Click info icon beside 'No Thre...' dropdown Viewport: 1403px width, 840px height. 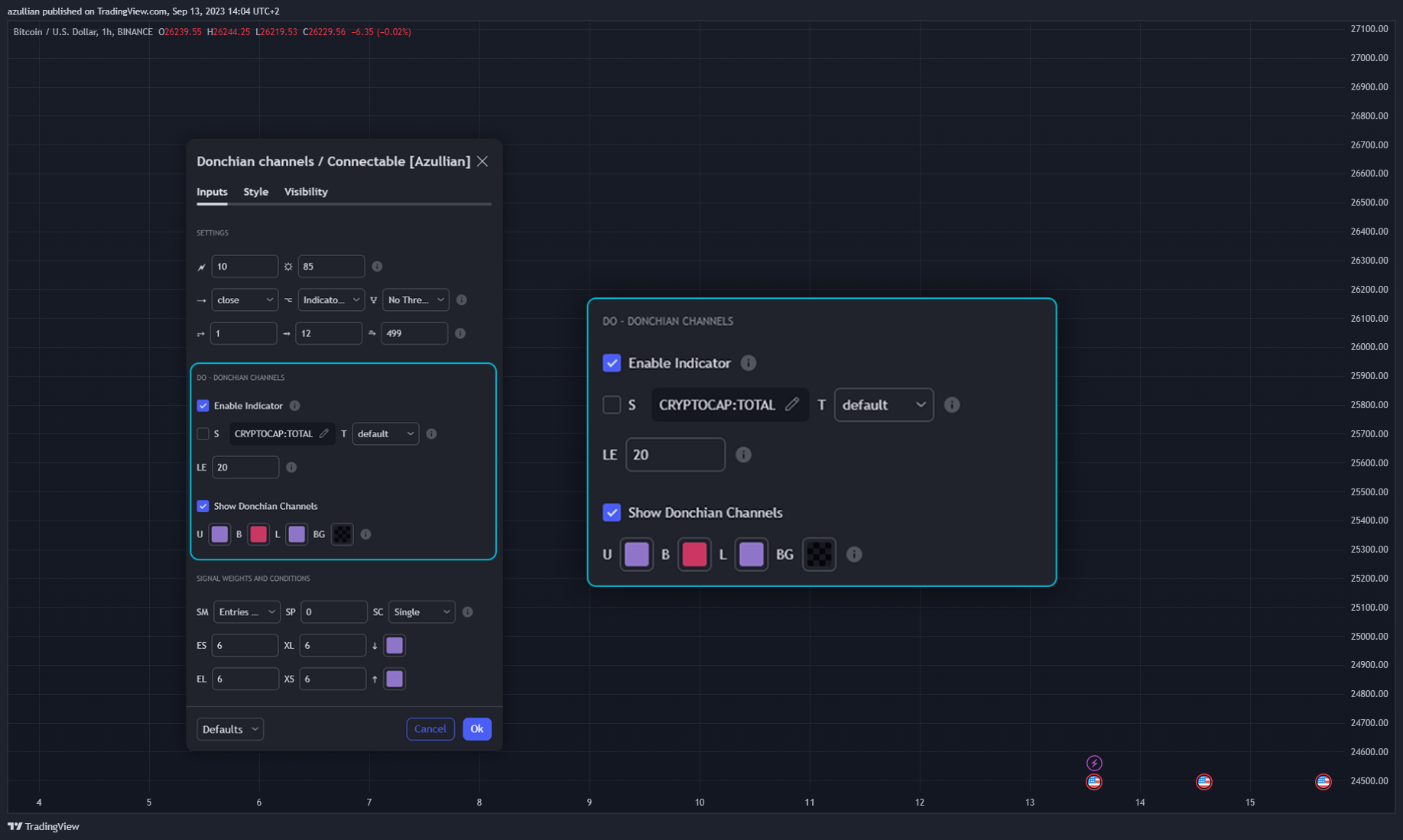[x=462, y=300]
